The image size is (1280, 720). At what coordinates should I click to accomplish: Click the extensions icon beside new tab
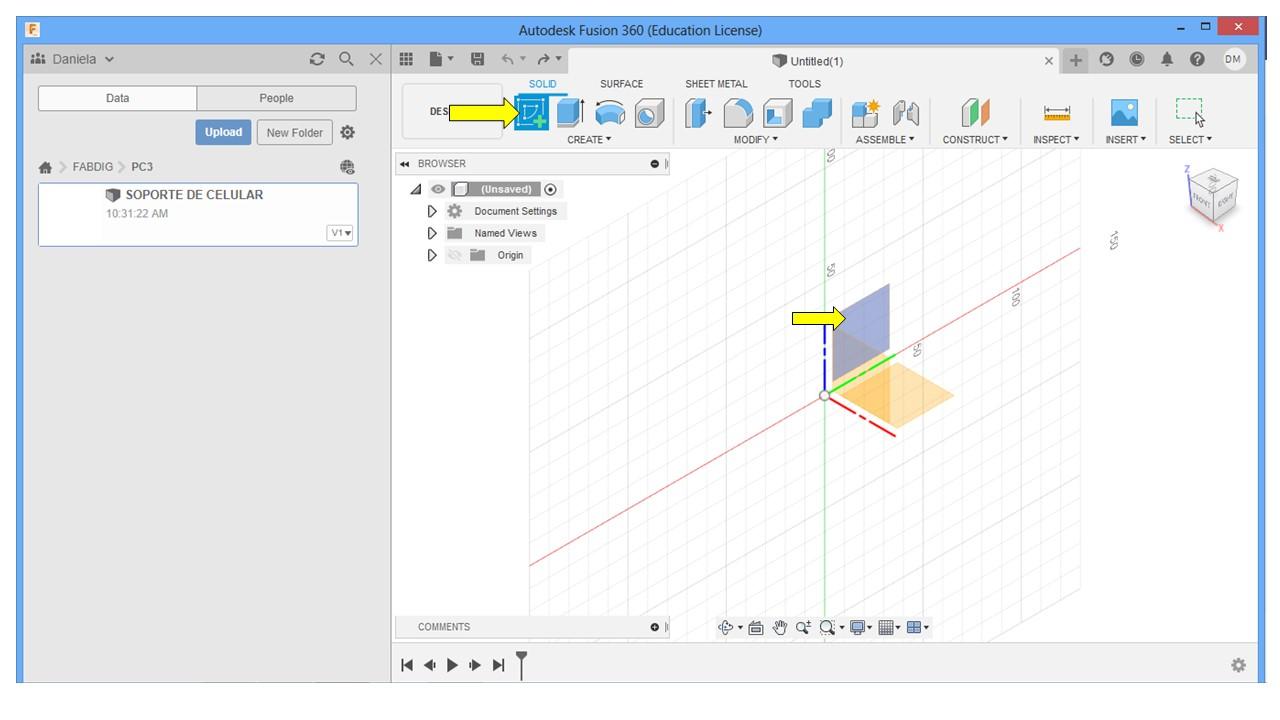[1107, 60]
